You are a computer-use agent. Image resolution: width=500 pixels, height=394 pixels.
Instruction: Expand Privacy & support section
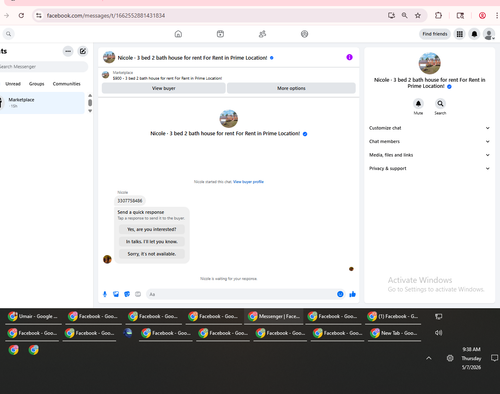429,168
